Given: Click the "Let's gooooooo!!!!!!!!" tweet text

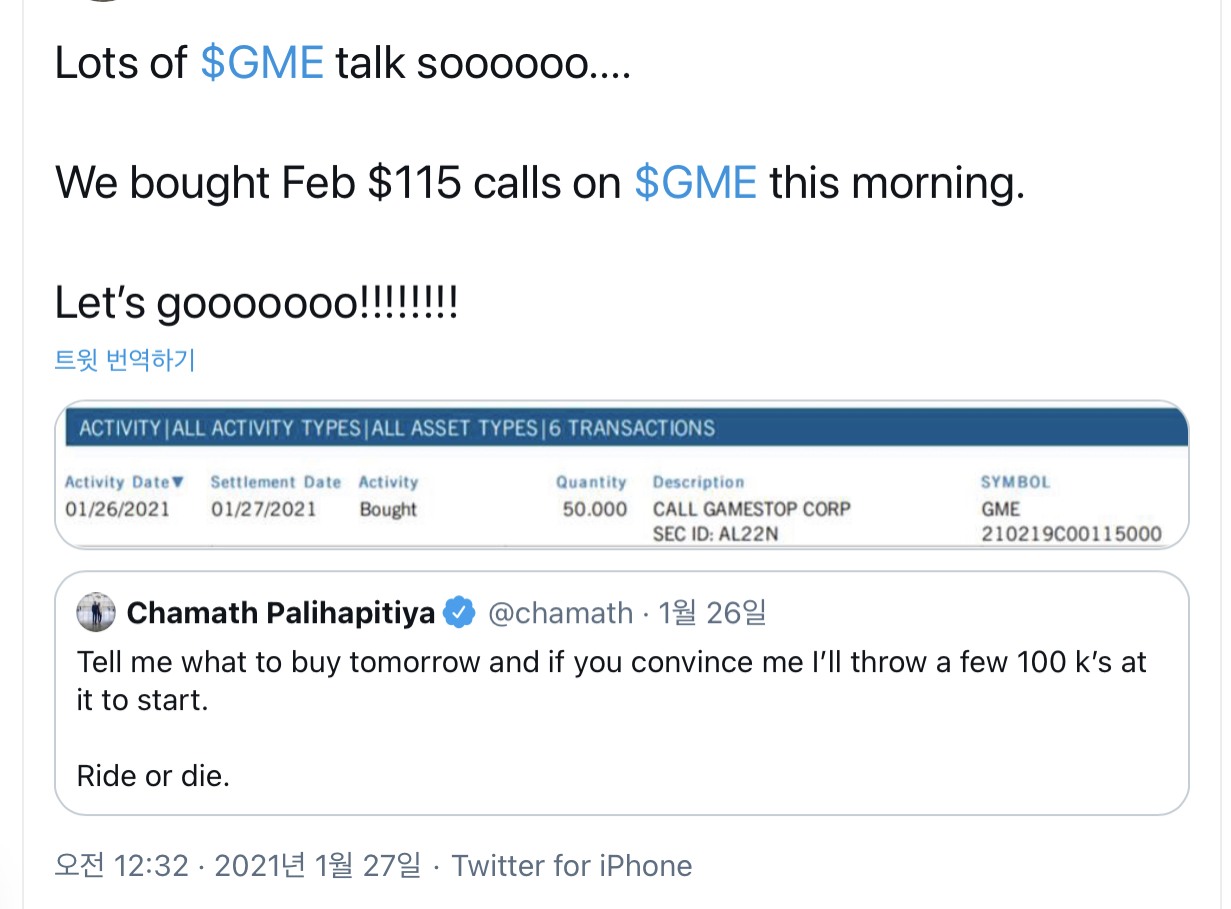Looking at the screenshot, I should pos(256,303).
